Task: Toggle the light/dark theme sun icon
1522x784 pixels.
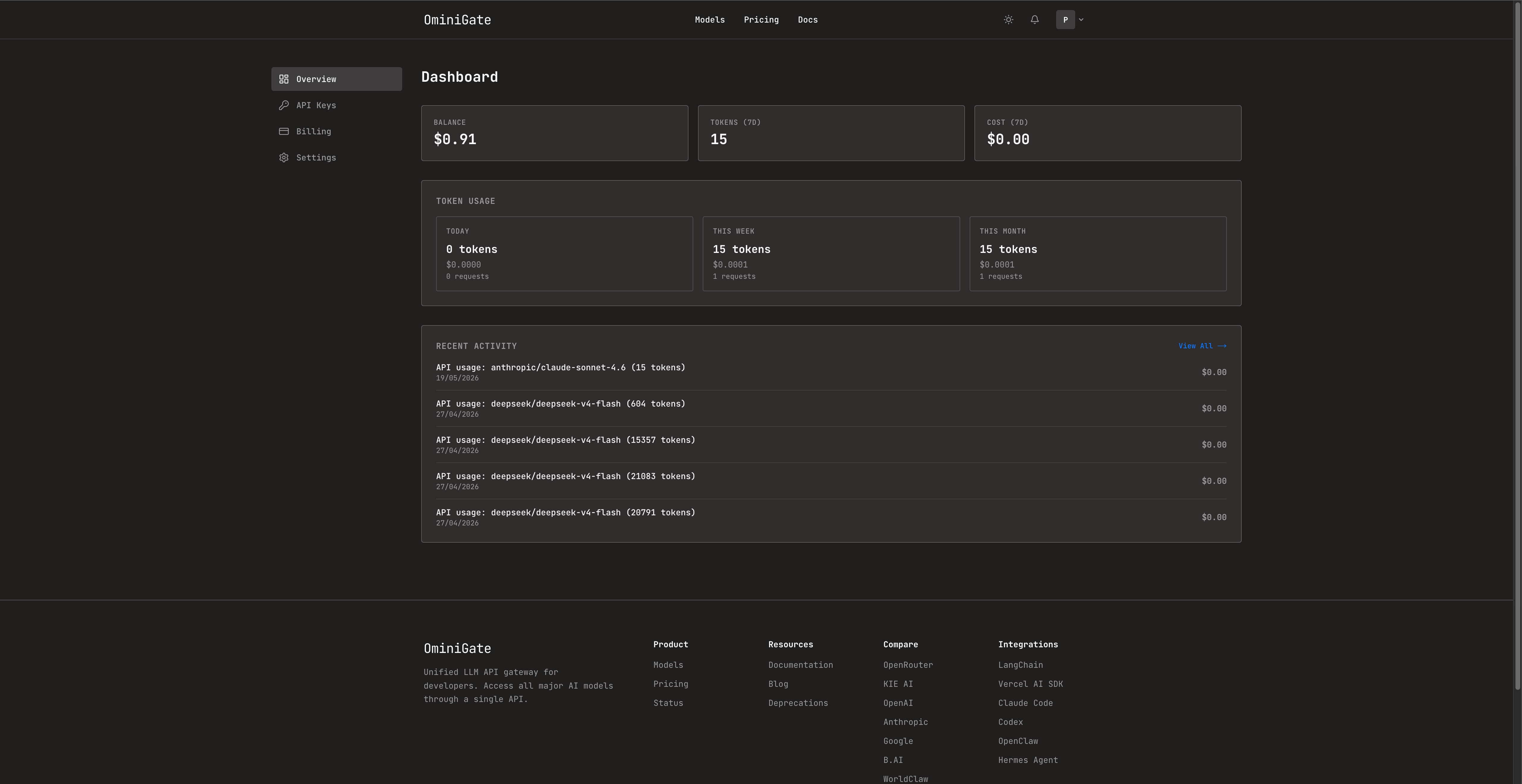Action: (x=1009, y=20)
